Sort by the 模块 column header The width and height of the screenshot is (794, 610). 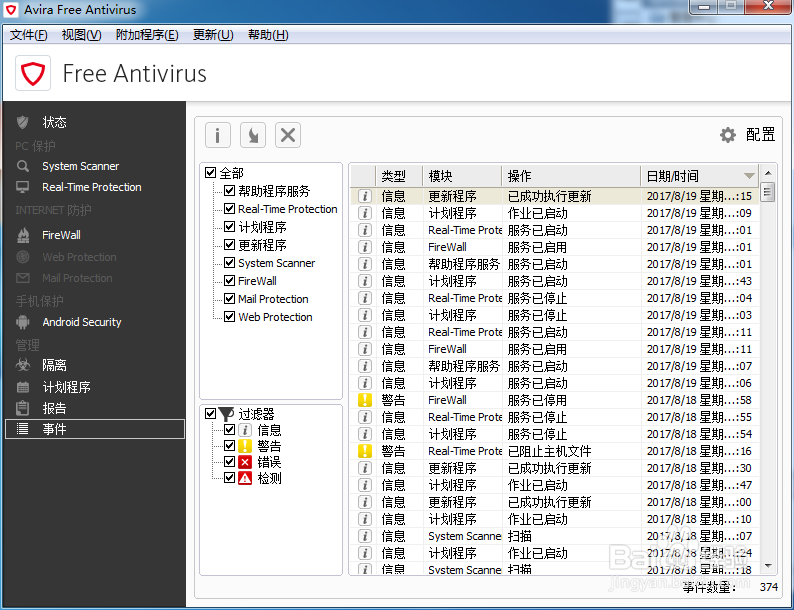click(462, 176)
